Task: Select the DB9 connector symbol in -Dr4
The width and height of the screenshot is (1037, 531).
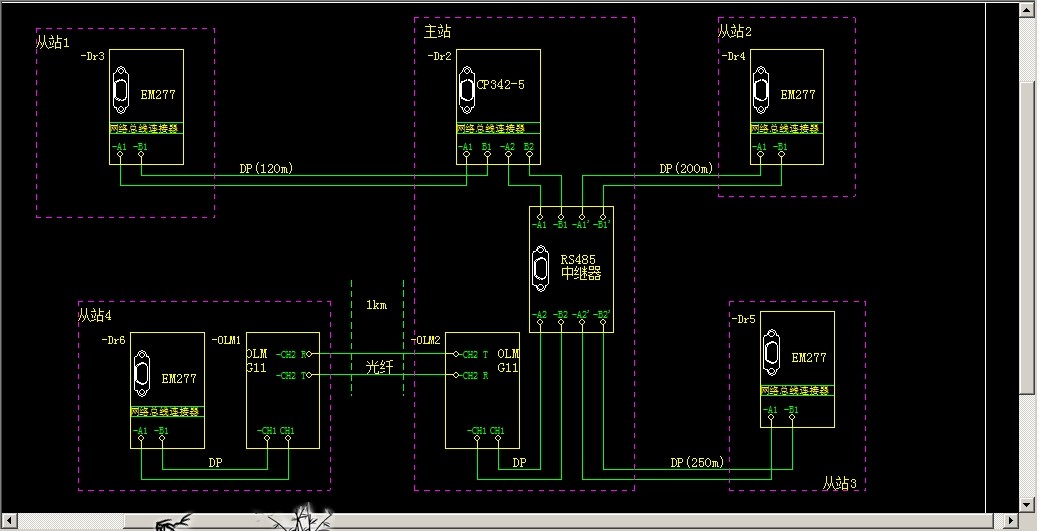Action: point(761,90)
